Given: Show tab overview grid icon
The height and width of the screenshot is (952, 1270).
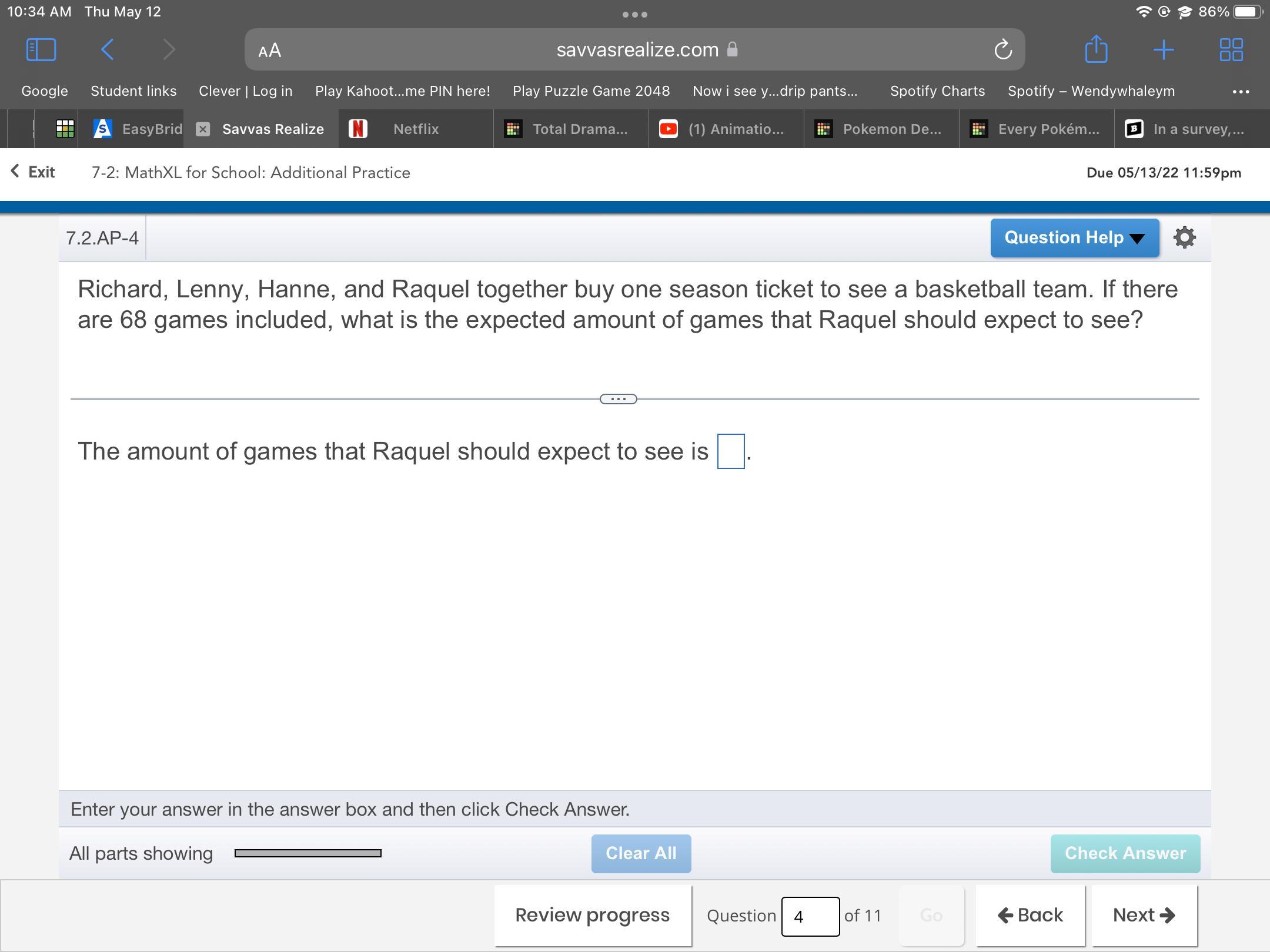Looking at the screenshot, I should pyautogui.click(x=1231, y=50).
